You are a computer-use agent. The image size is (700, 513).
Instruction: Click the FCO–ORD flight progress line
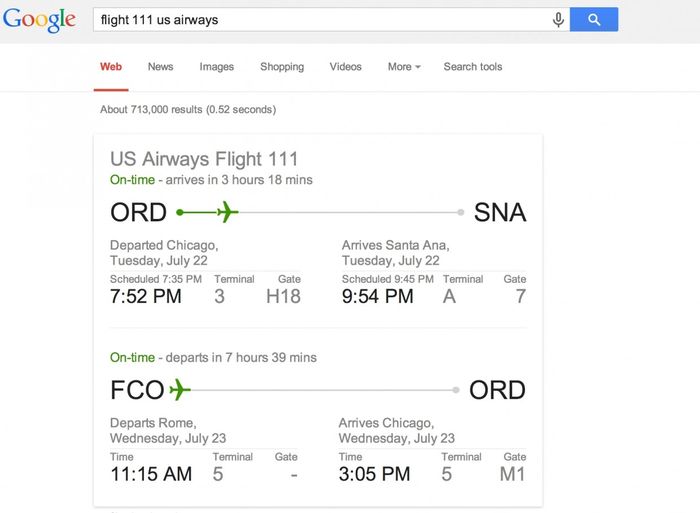click(320, 389)
